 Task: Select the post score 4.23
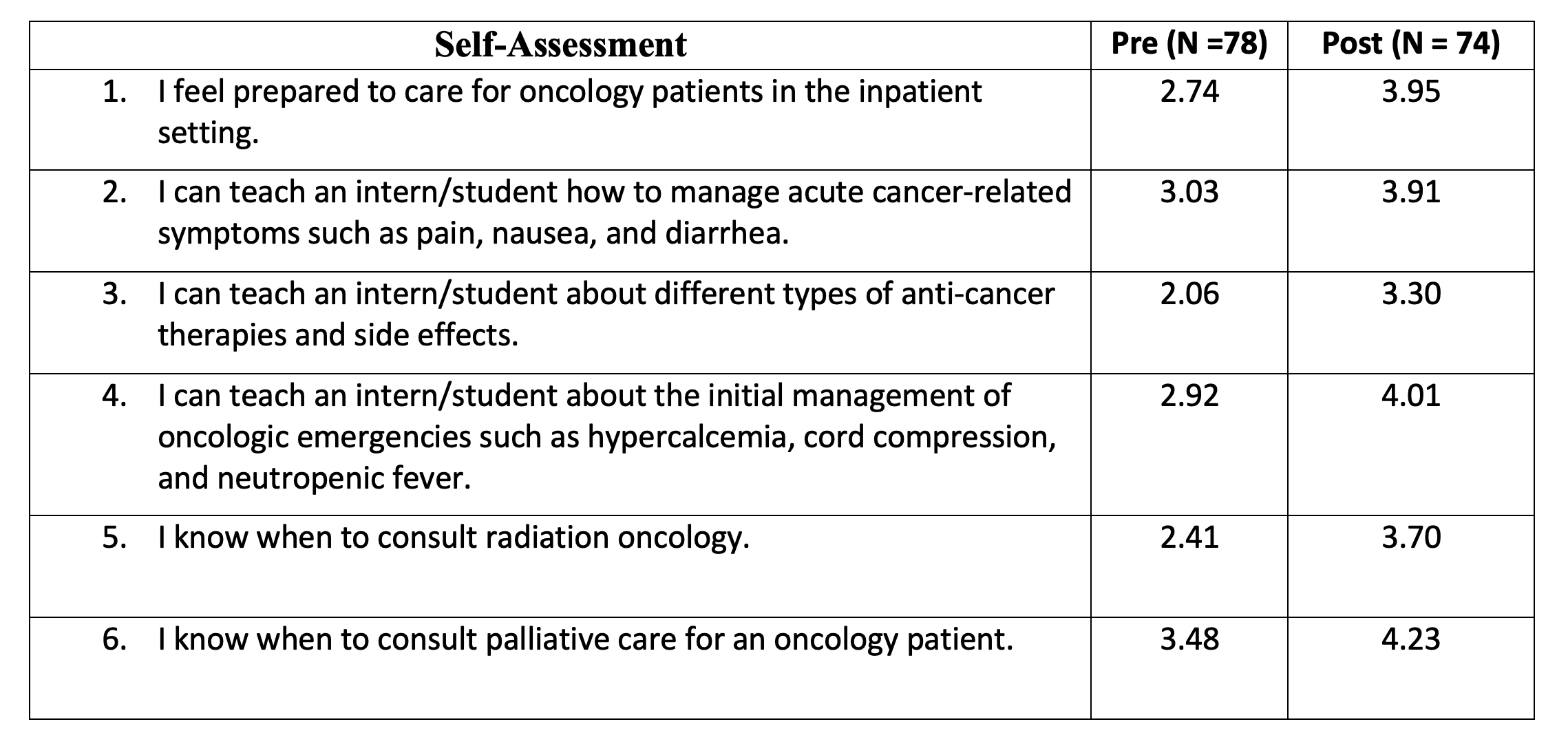pos(1410,639)
